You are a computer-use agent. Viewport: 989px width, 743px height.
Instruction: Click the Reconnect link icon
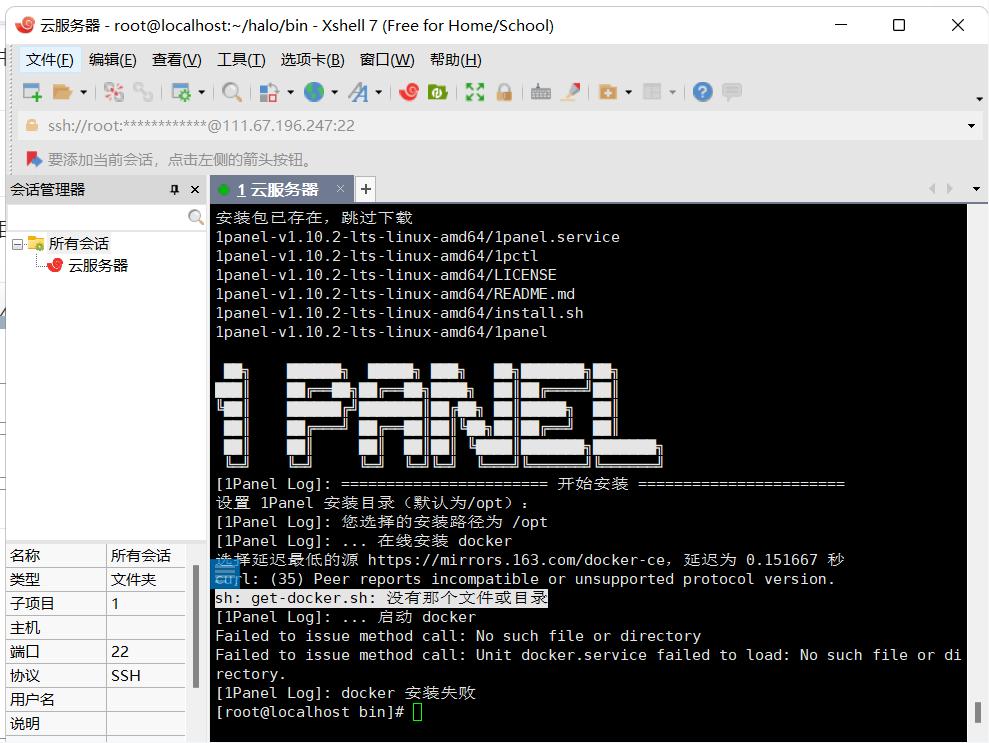[x=143, y=92]
